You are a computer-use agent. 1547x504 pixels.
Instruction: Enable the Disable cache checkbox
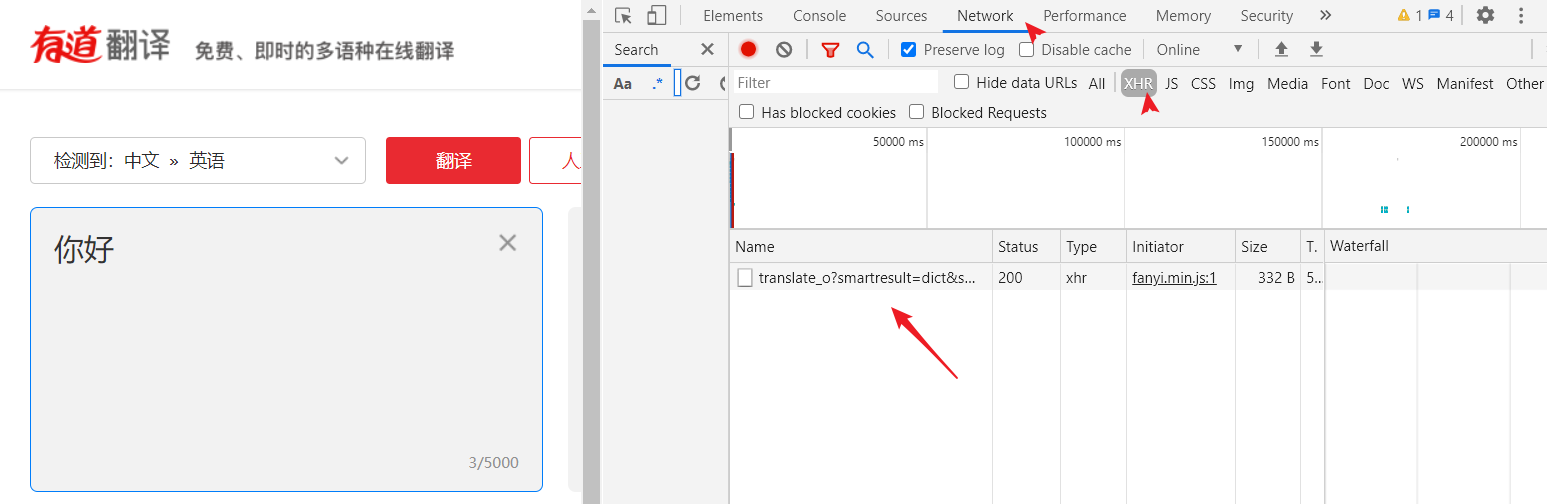(1026, 49)
